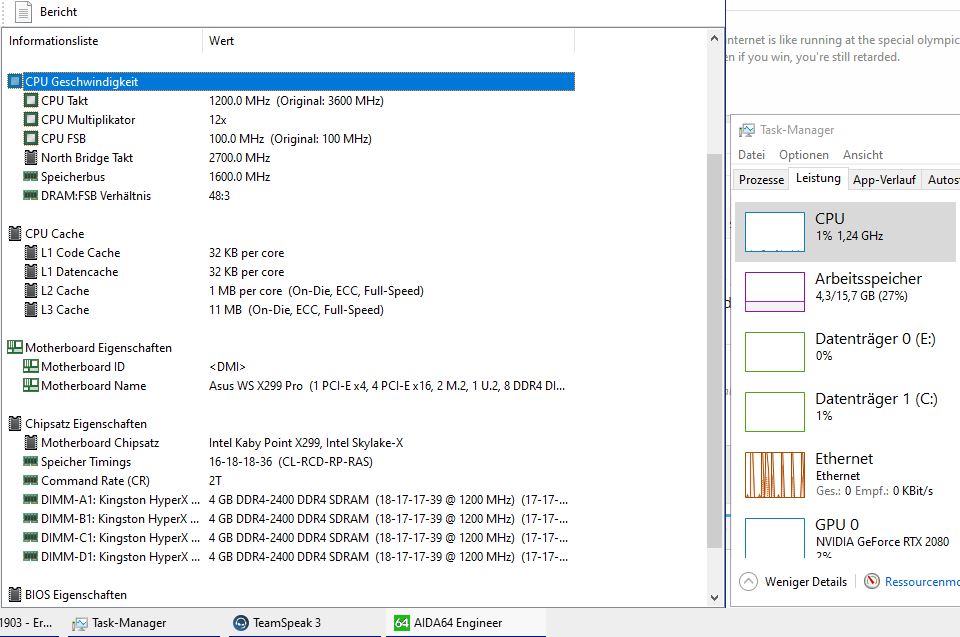Select the Leistung tab
The image size is (960, 637).
[x=818, y=178]
